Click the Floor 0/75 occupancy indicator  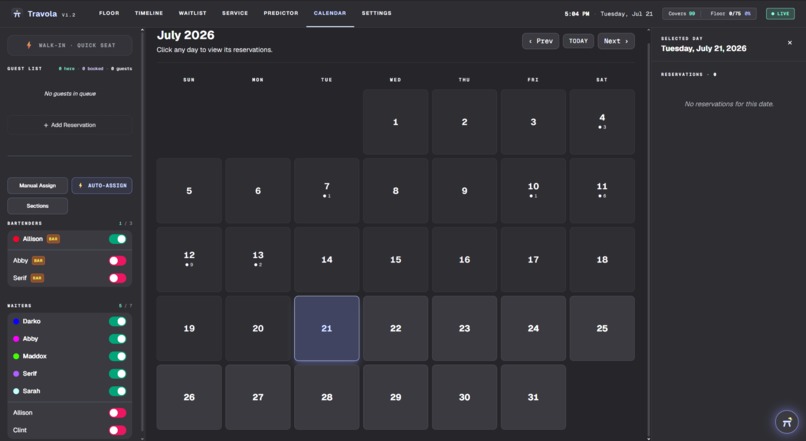pos(730,14)
